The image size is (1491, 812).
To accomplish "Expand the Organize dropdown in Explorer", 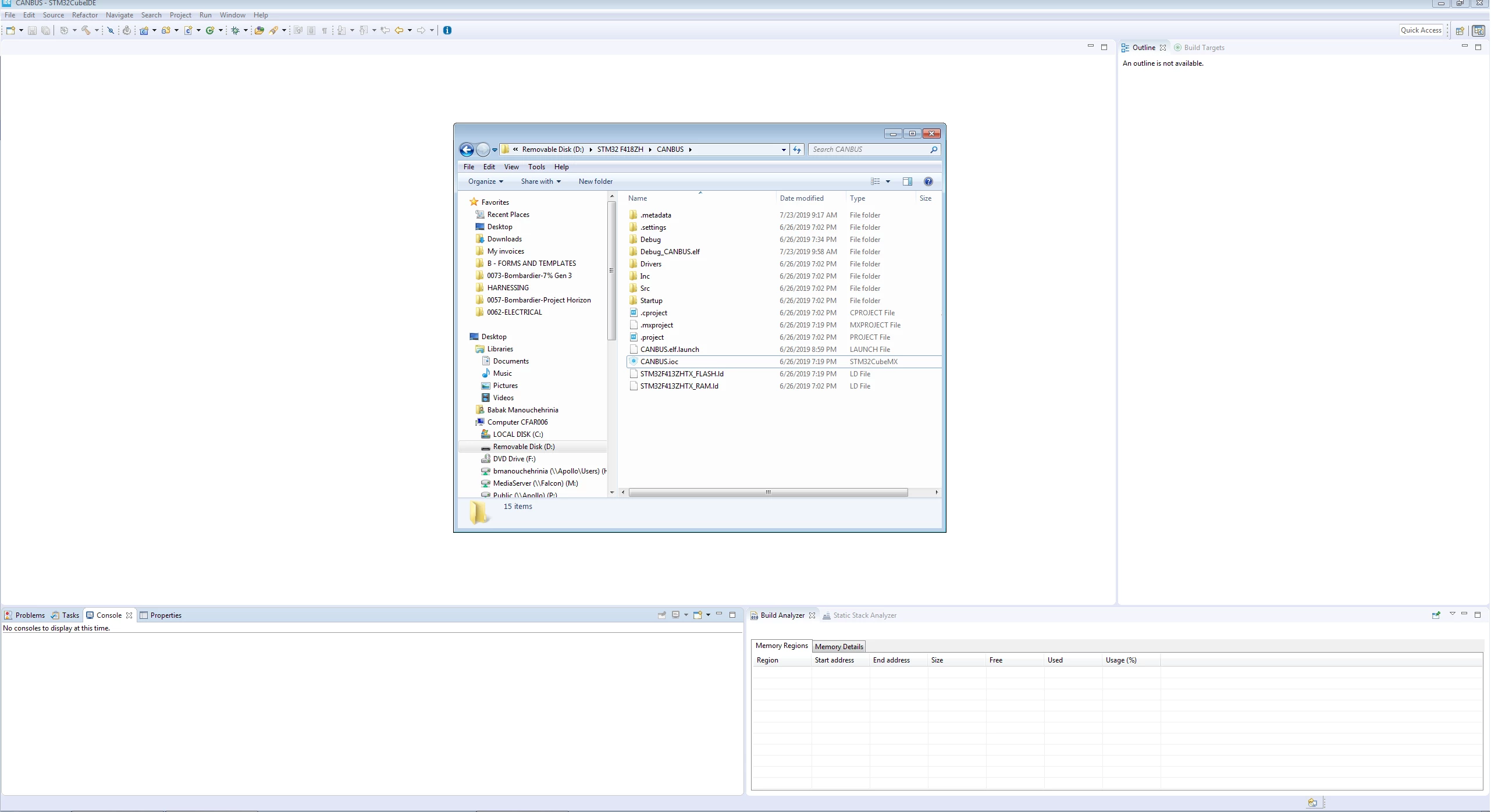I will pos(486,181).
